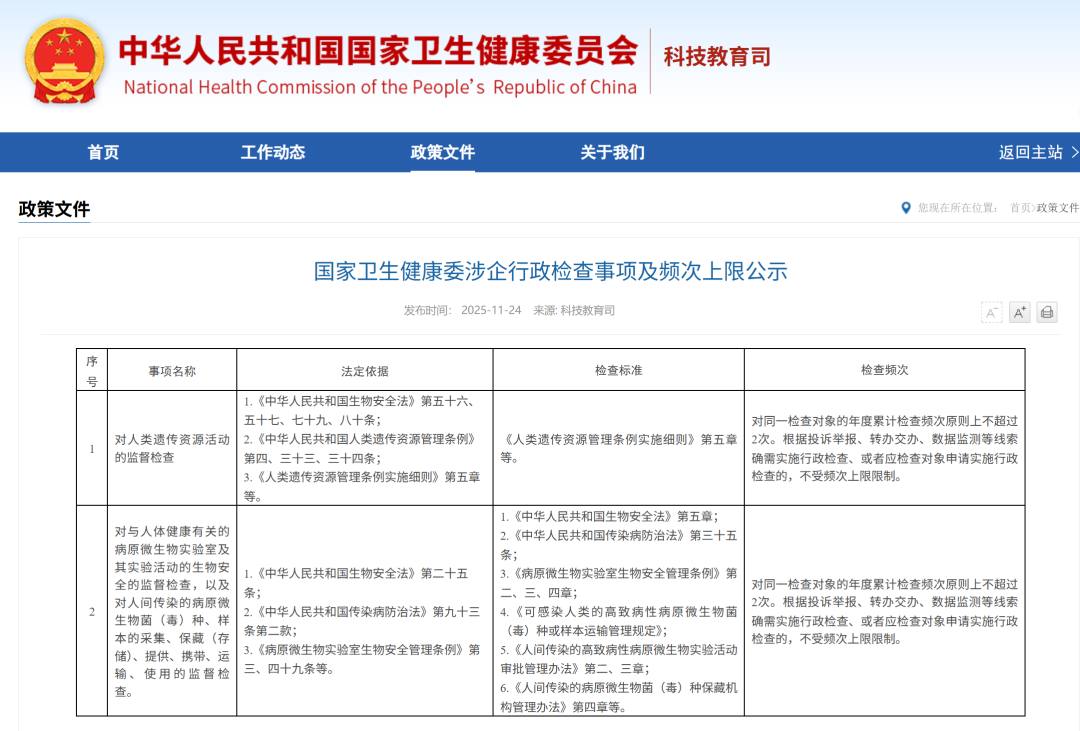Viewport: 1080px width, 731px height.
Task: Click the arrow beside 返回主站
Action: pos(1074,153)
